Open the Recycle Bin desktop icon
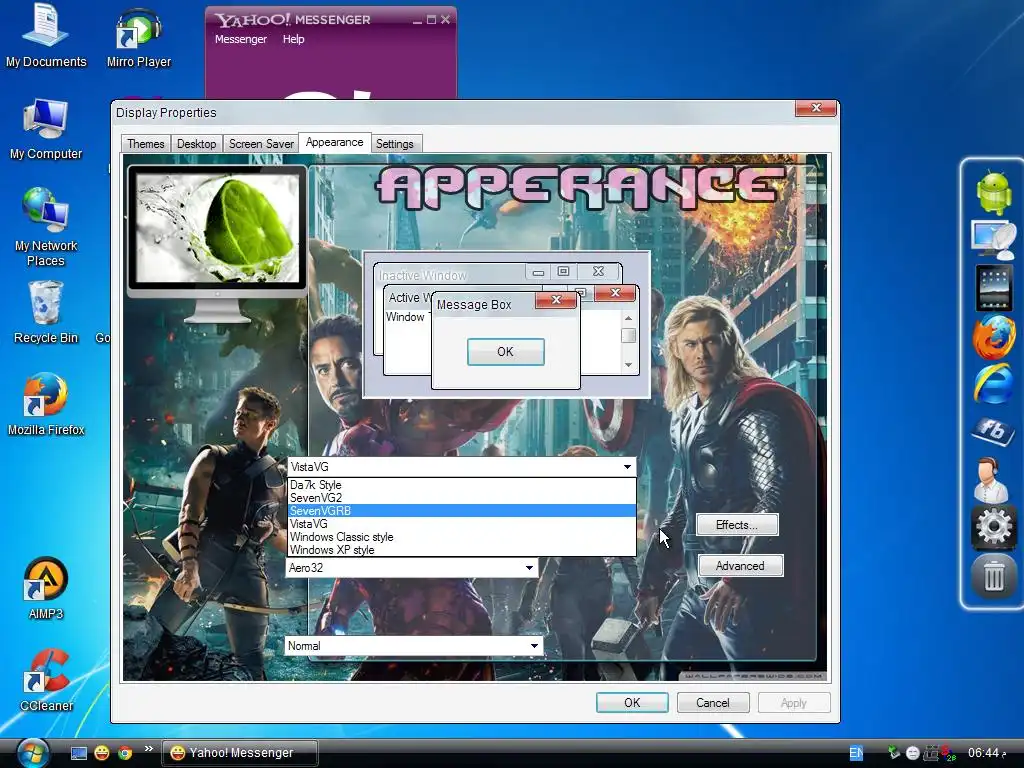The width and height of the screenshot is (1024, 768). pyautogui.click(x=45, y=312)
